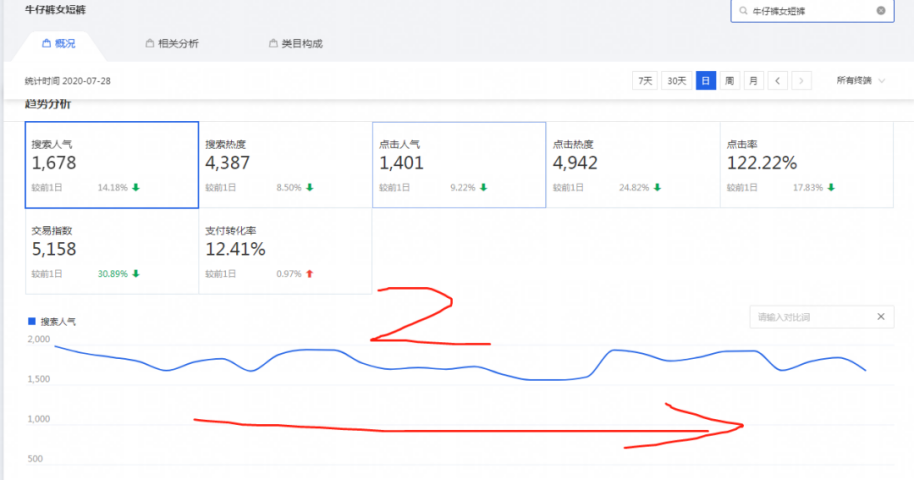
Task: Click the magnifier search icon
Action: coord(743,10)
